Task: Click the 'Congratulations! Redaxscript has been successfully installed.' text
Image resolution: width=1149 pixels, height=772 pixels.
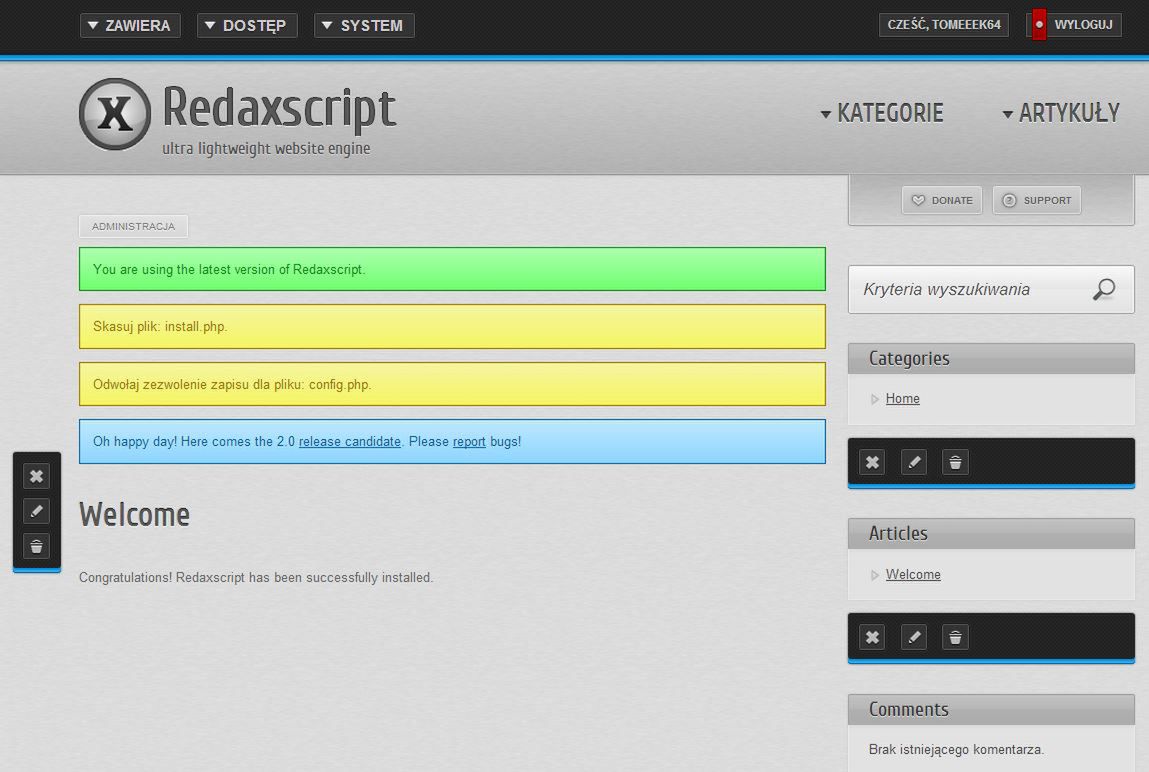Action: (256, 578)
